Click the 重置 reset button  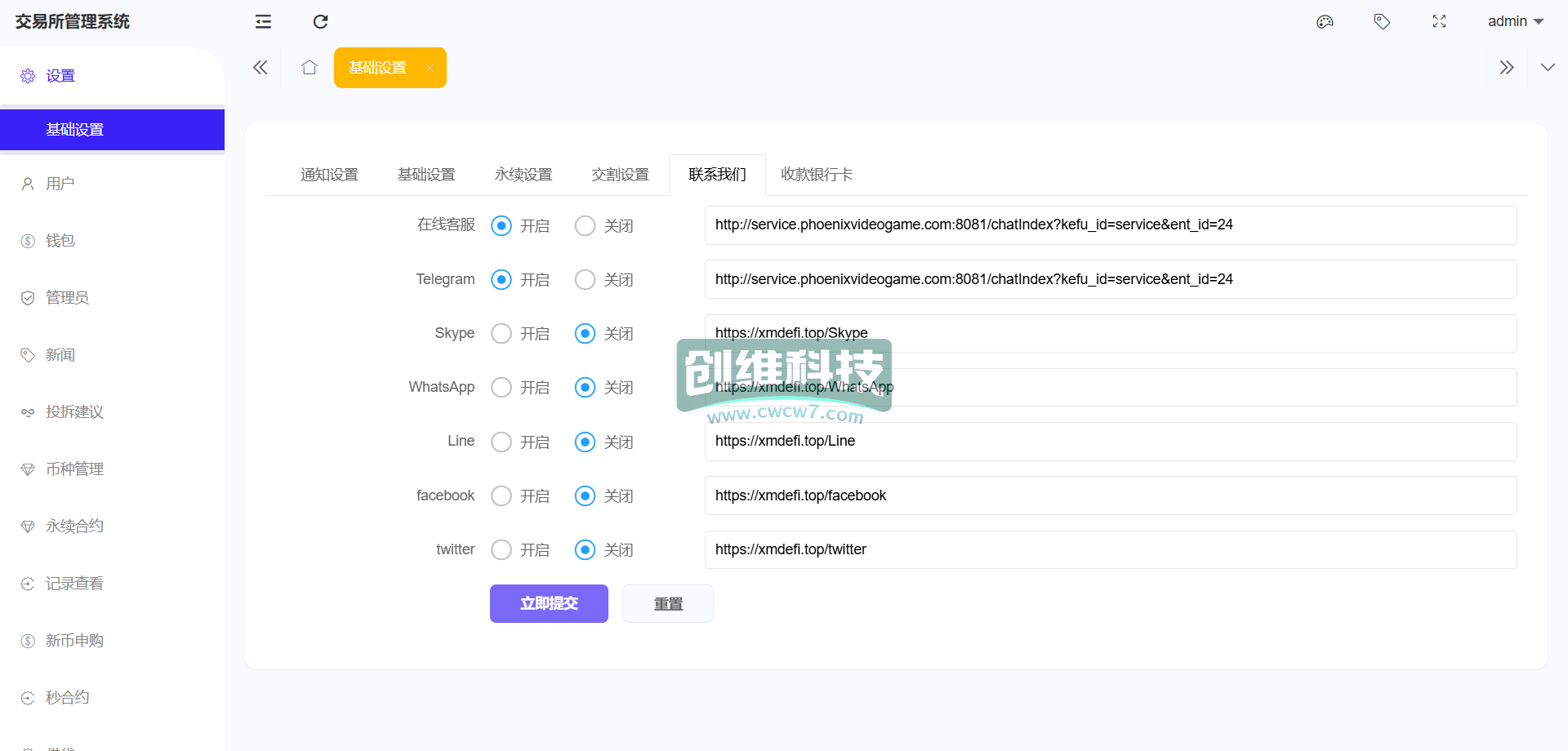click(668, 604)
